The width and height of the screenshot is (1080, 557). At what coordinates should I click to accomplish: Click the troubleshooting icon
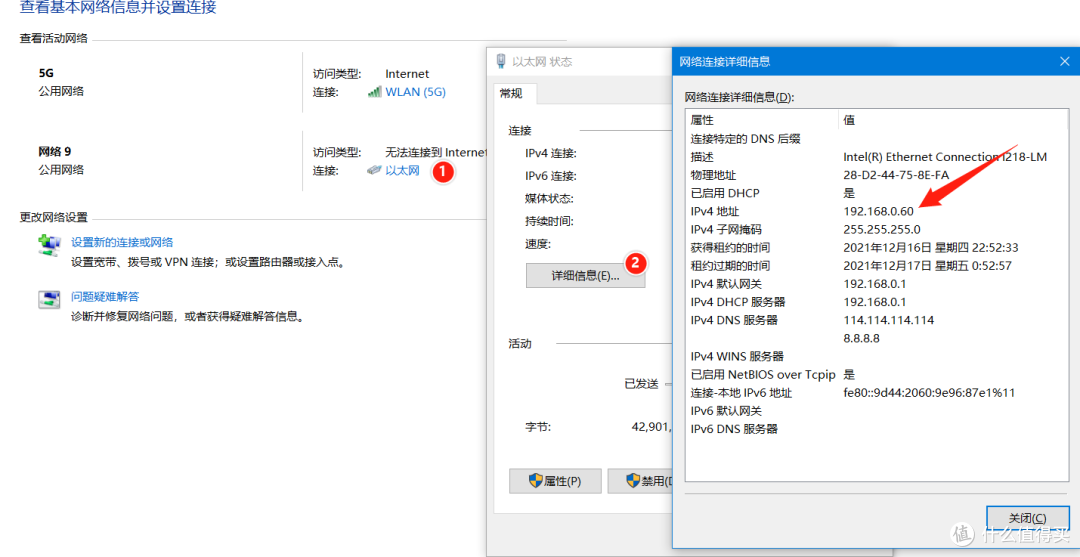click(x=49, y=299)
